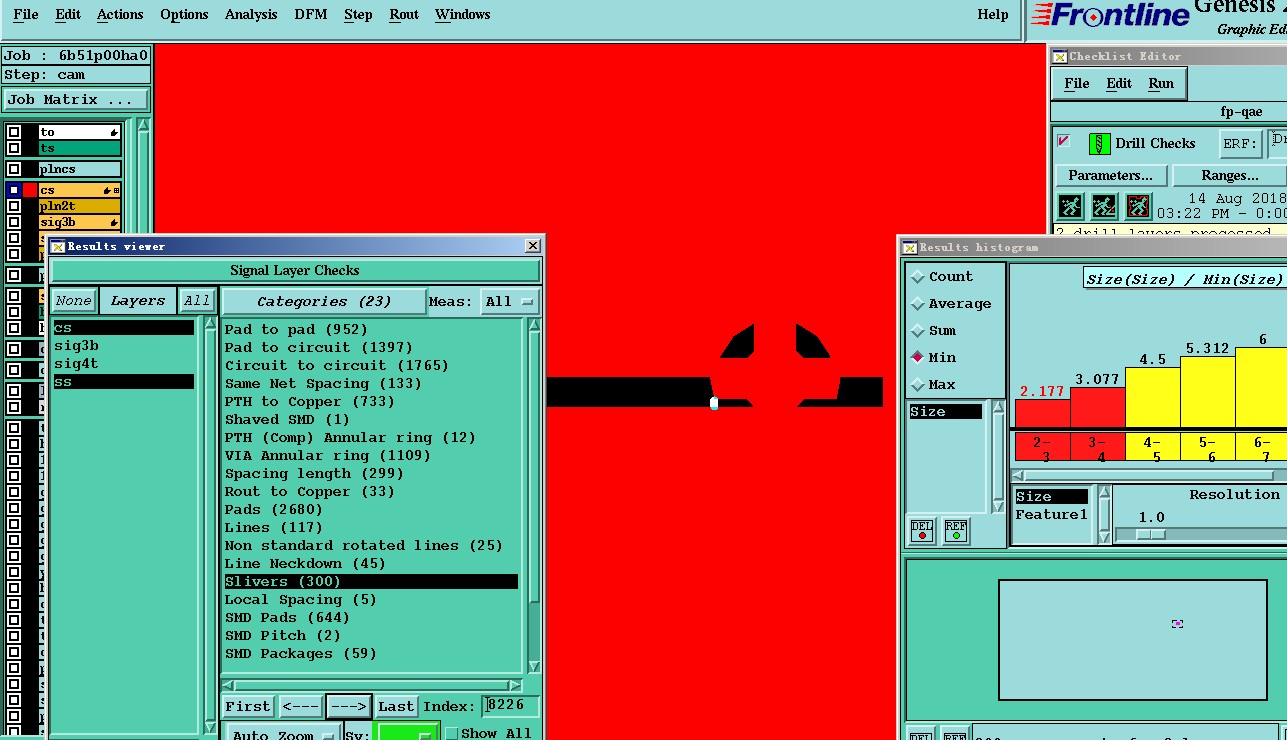
Task: Click the Index input field
Action: [511, 706]
